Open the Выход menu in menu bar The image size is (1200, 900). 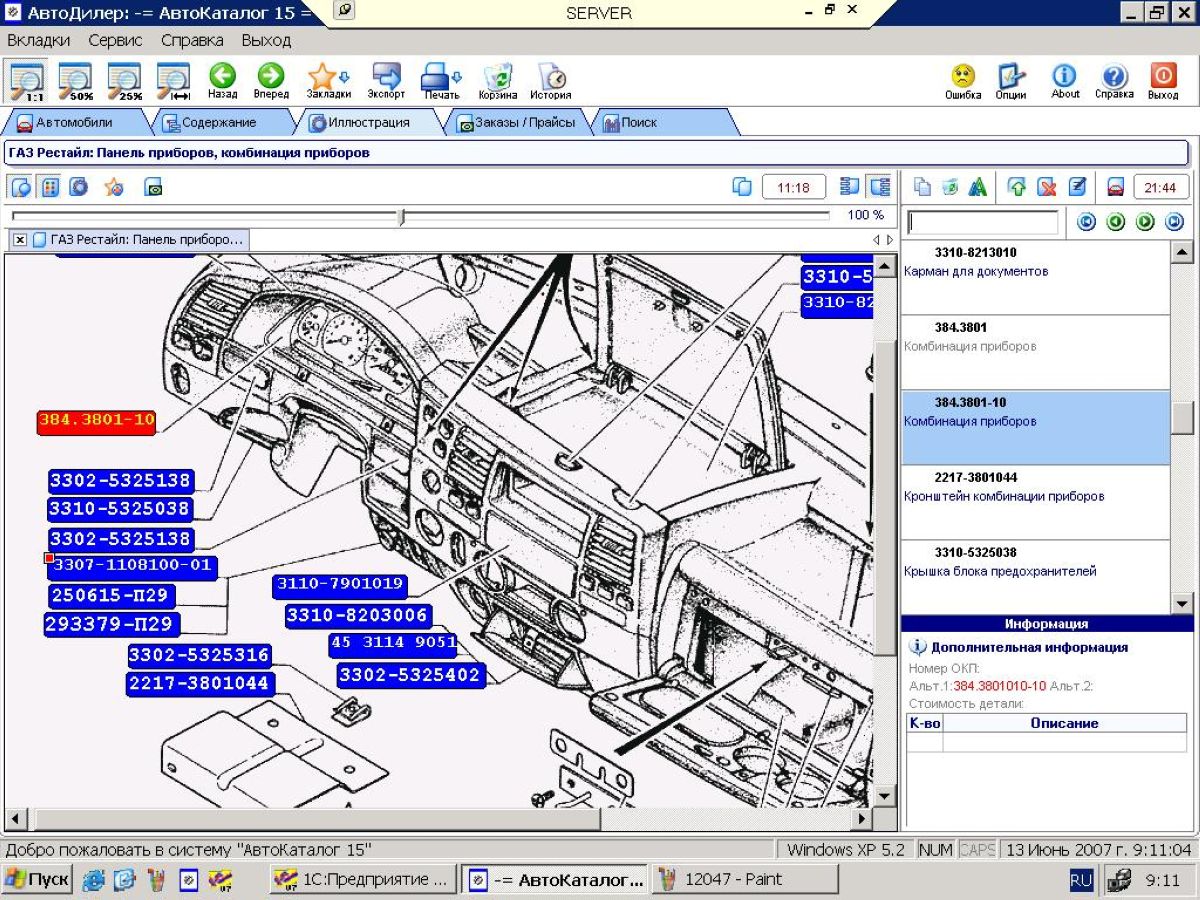click(266, 41)
